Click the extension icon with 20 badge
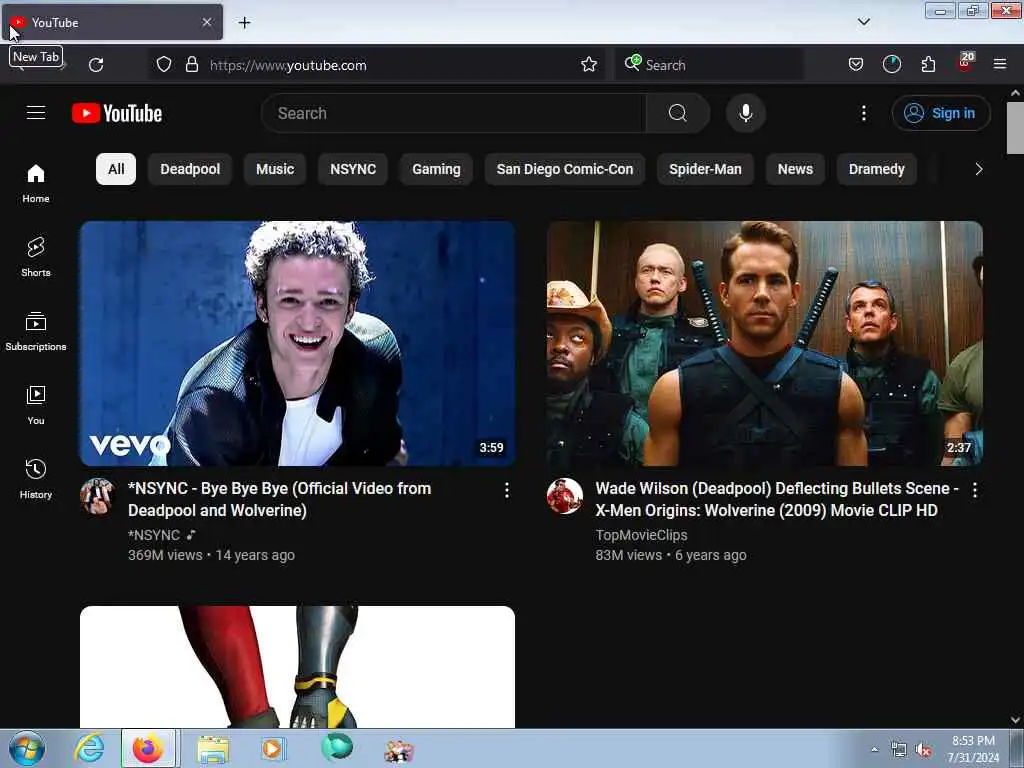This screenshot has width=1024, height=768. [x=965, y=63]
